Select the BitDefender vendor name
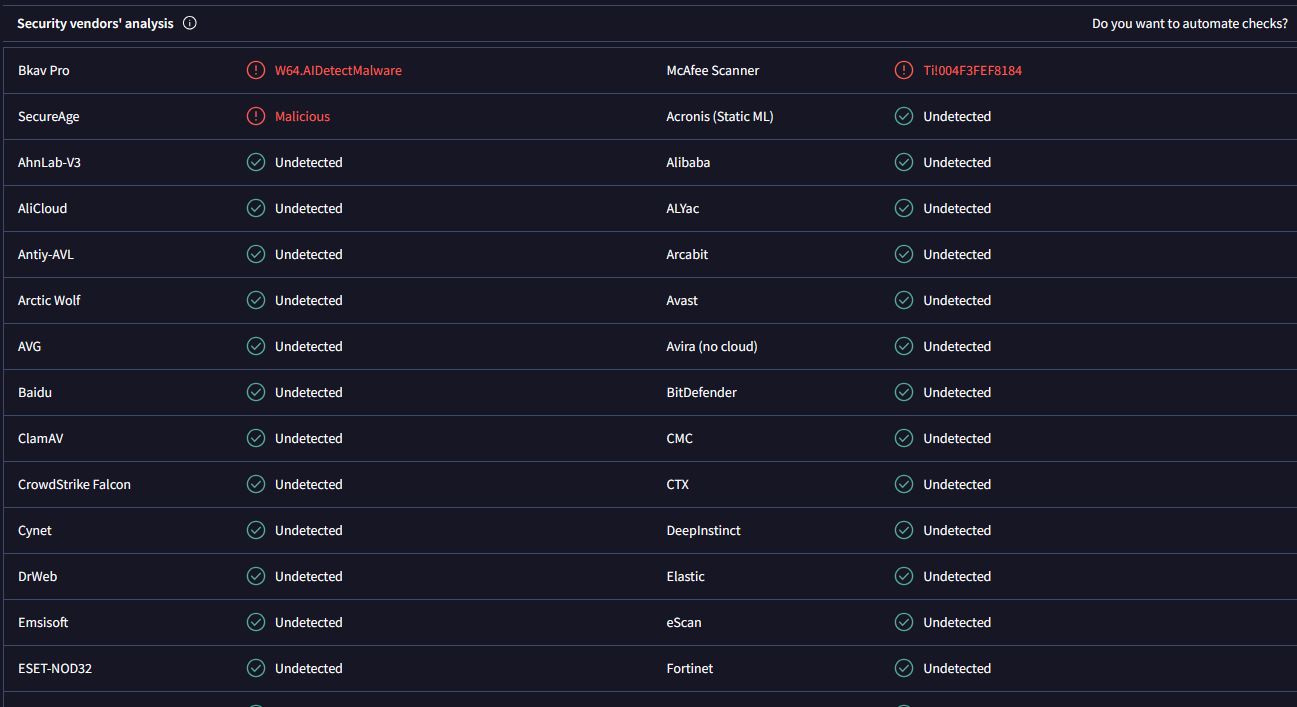 tap(702, 392)
